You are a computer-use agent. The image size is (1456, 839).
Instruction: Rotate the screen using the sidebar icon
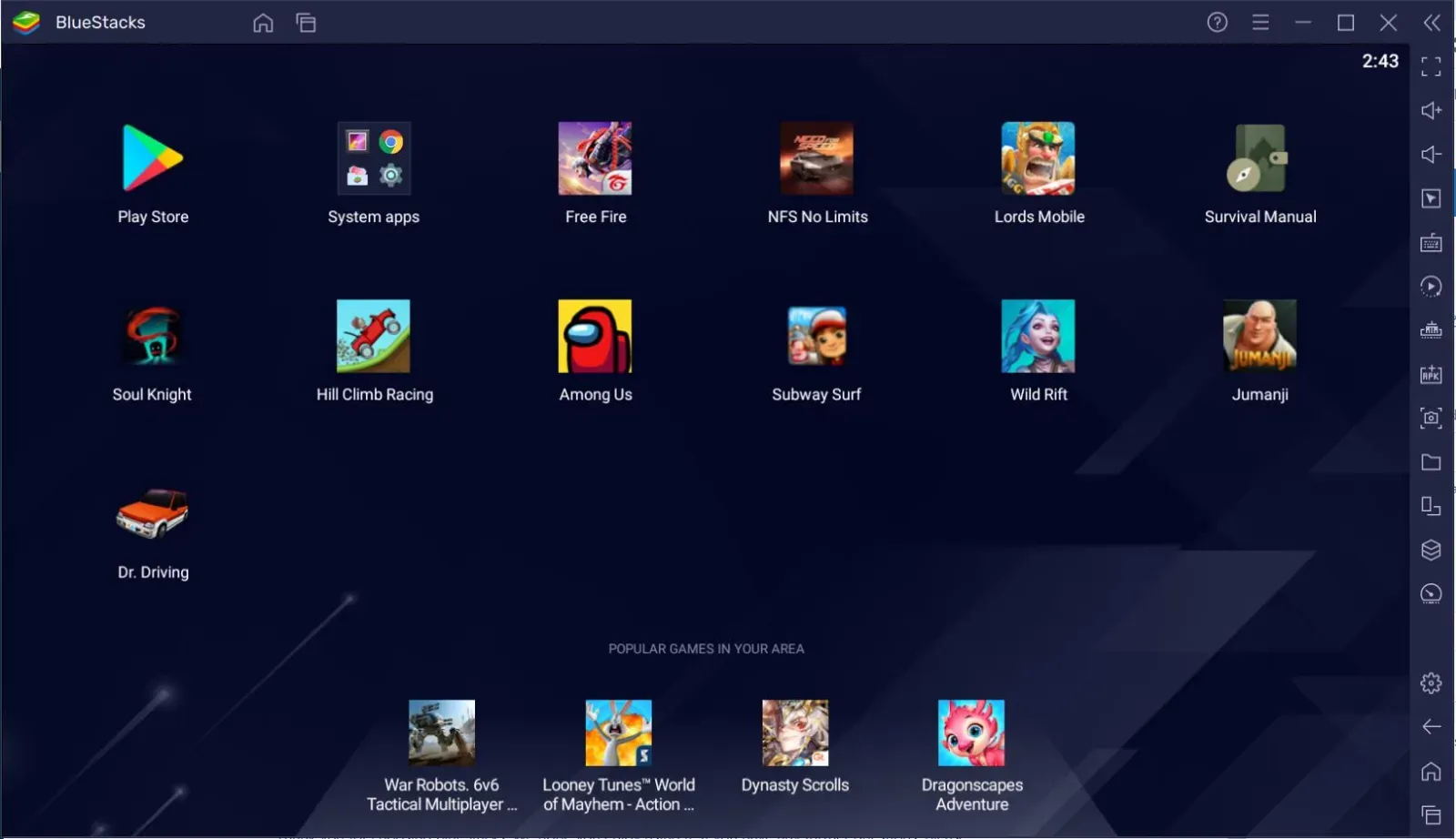click(1431, 506)
